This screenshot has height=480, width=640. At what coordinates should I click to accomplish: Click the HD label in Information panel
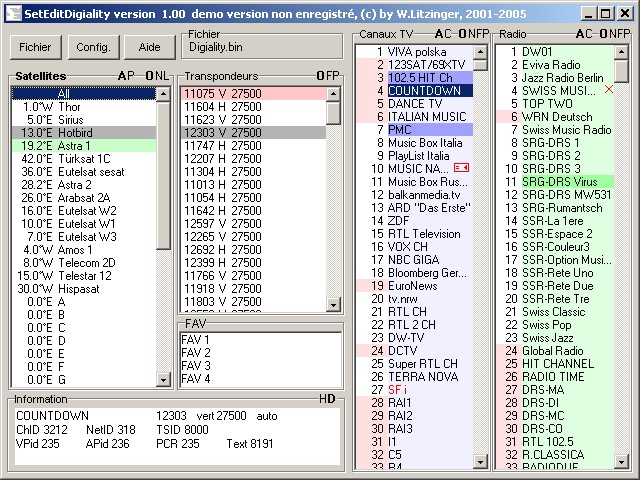tap(327, 399)
